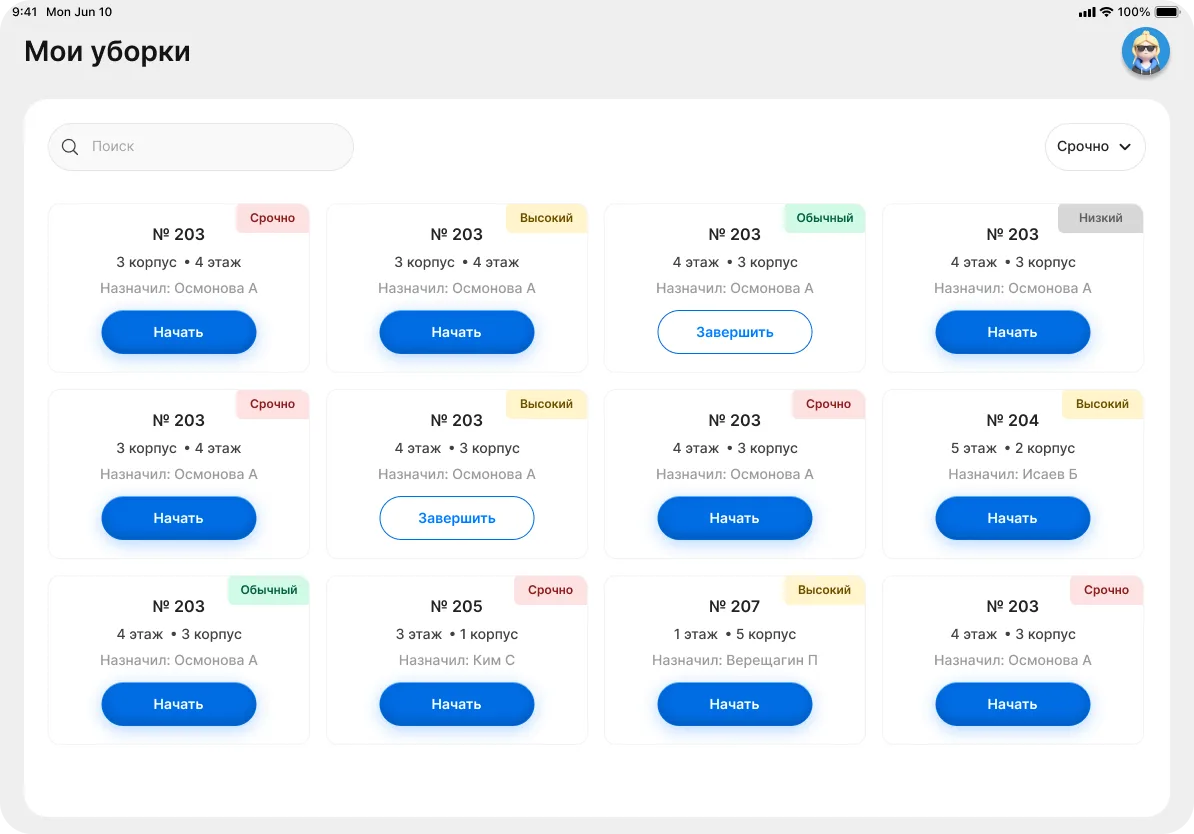Screen dimensions: 1194x834
Task: Tap the cellular signal icon
Action: pyautogui.click(x=1087, y=12)
